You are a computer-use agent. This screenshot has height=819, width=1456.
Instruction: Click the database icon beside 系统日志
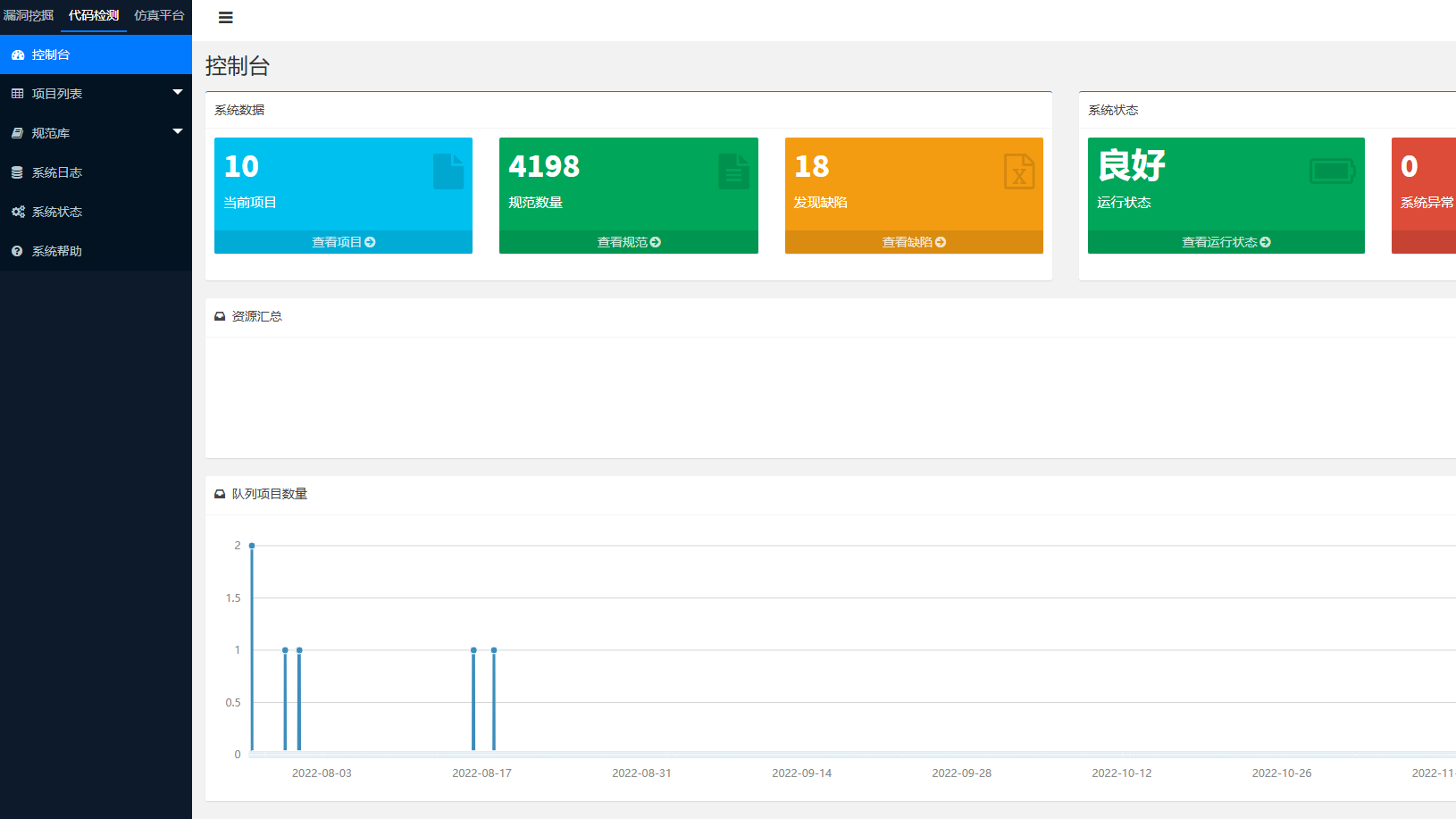pyautogui.click(x=17, y=172)
